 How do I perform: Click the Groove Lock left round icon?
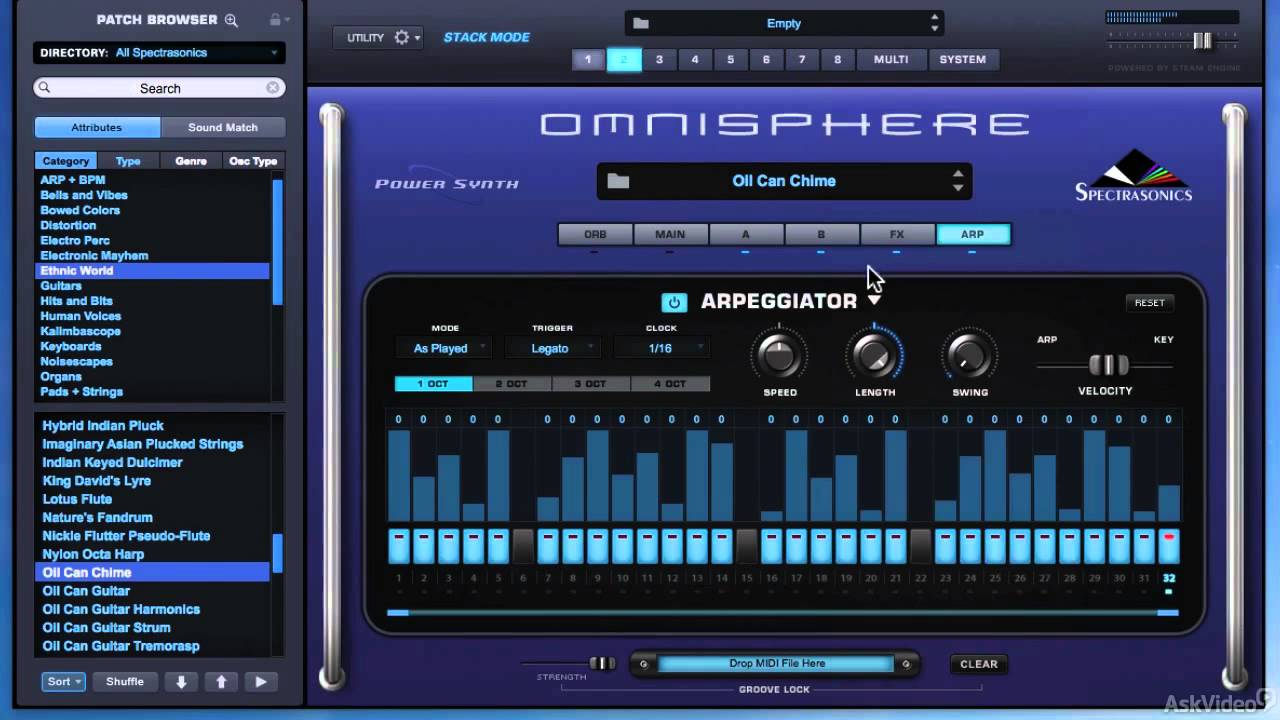pyautogui.click(x=644, y=664)
